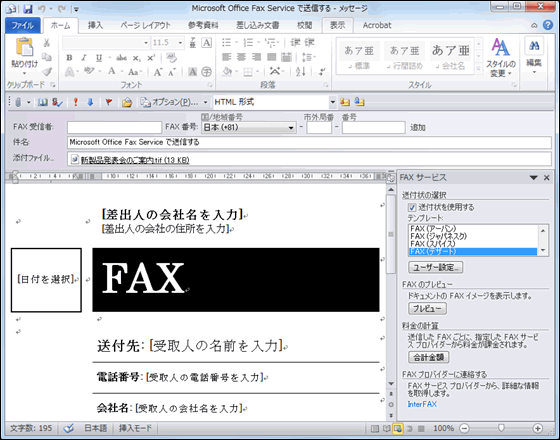Open the HTML 形式 format dropdown

tap(332, 102)
